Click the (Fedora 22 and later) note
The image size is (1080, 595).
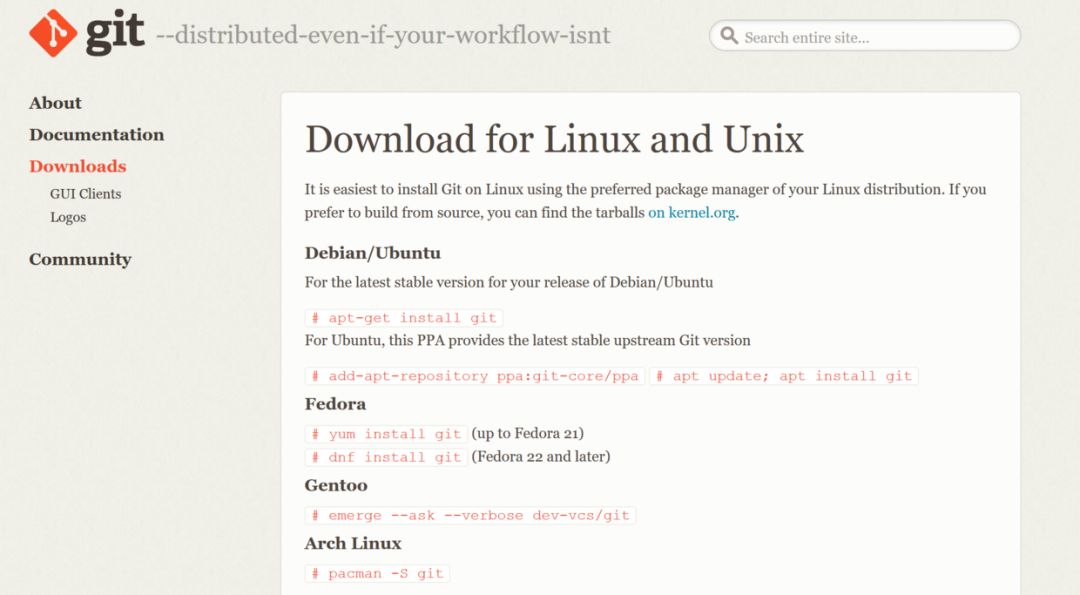(541, 457)
